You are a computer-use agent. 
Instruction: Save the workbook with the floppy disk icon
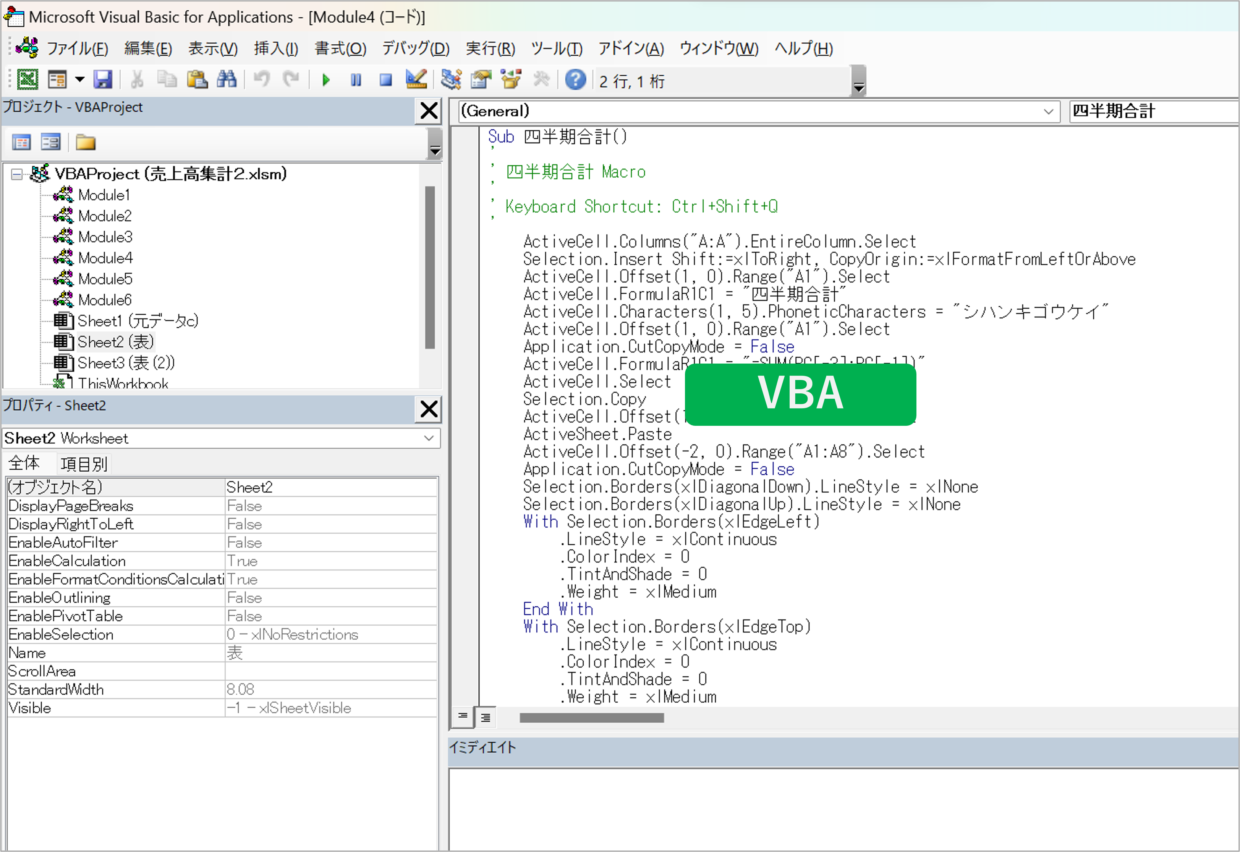(x=102, y=80)
